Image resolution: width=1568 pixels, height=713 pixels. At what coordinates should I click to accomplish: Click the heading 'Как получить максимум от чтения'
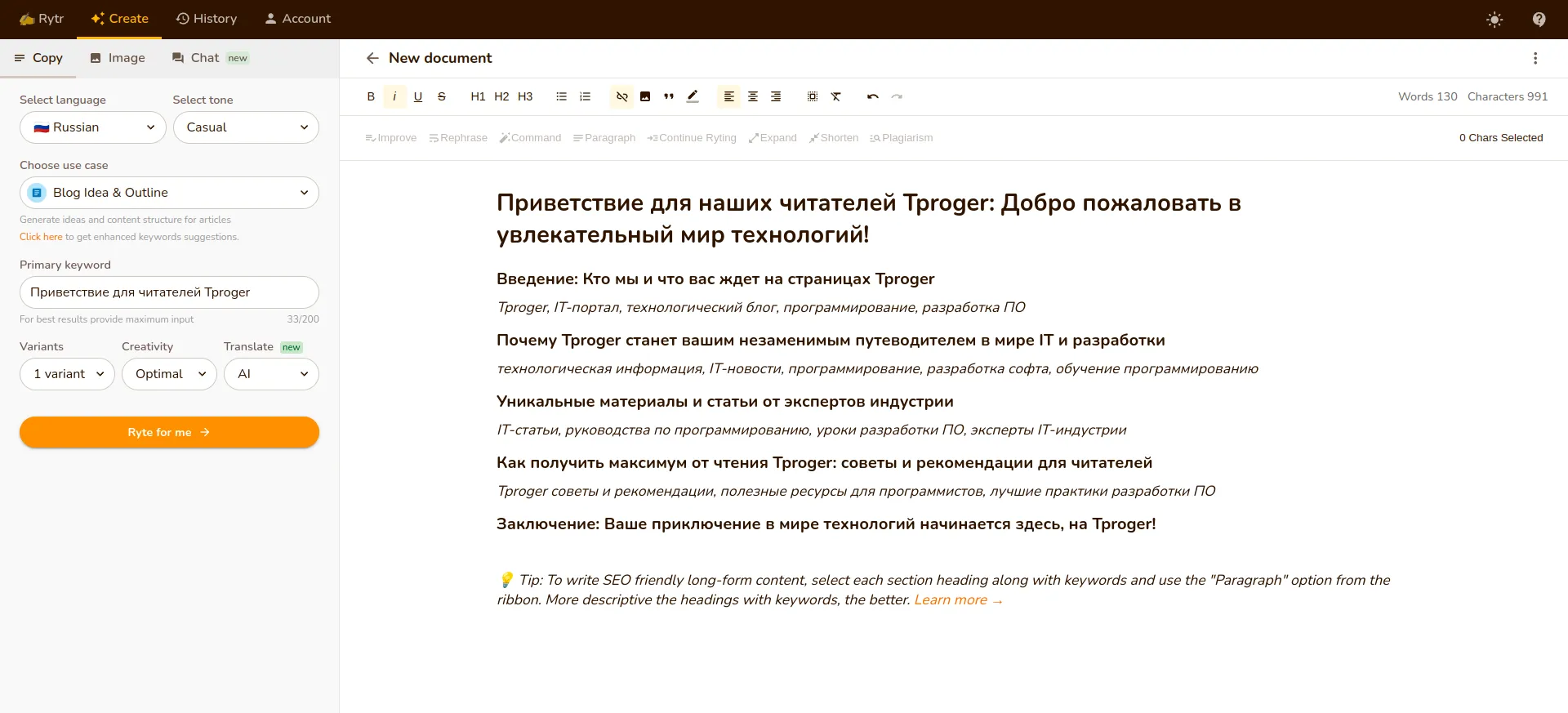[x=825, y=463]
